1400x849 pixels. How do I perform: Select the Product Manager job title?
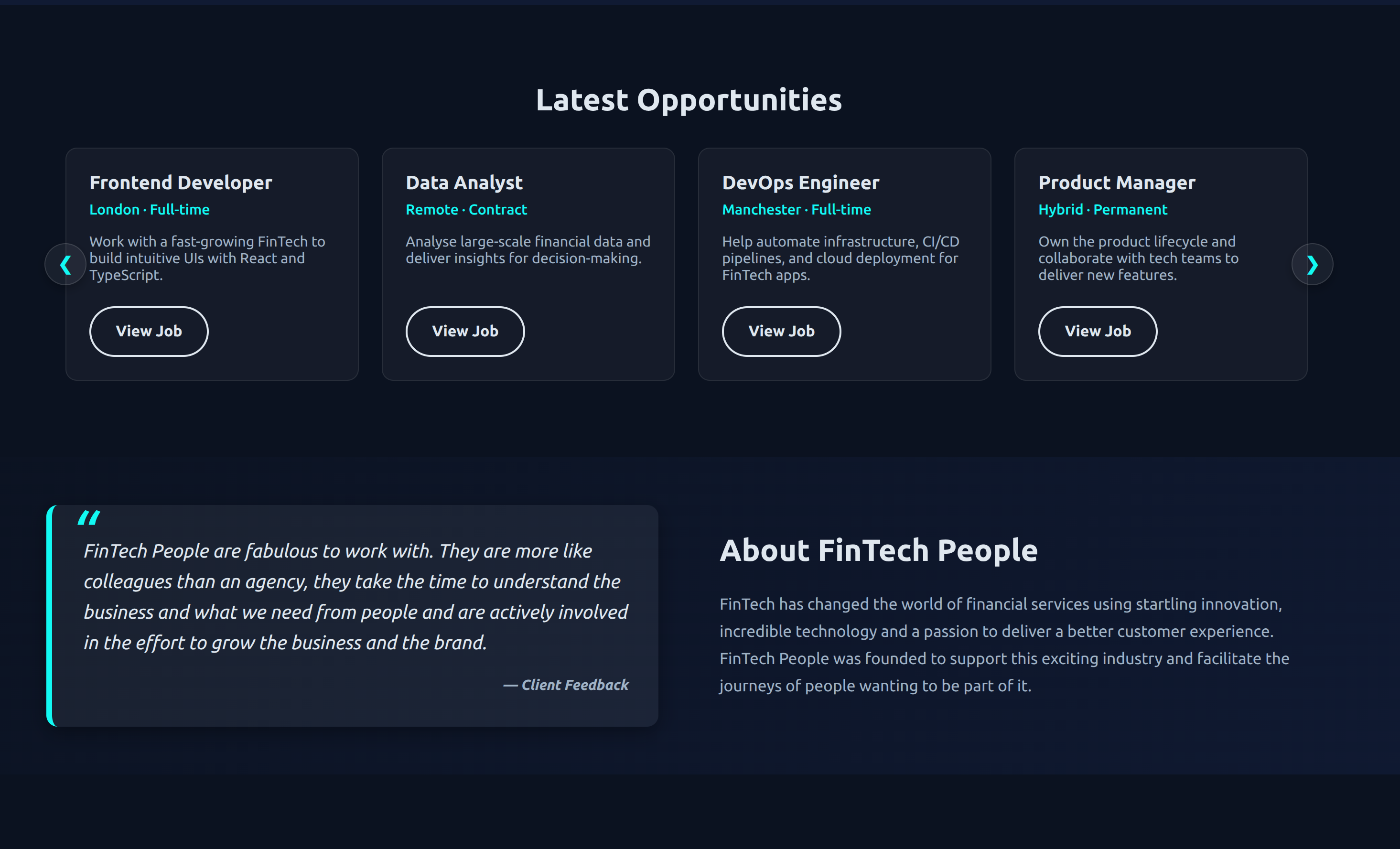(1117, 183)
